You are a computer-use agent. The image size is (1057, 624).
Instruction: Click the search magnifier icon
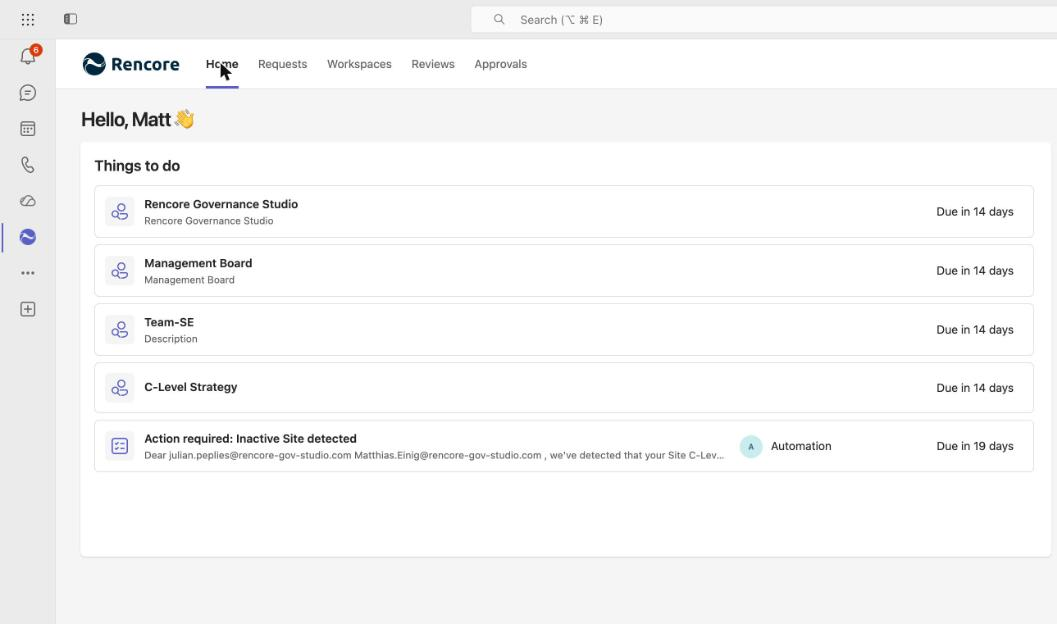[x=499, y=20]
